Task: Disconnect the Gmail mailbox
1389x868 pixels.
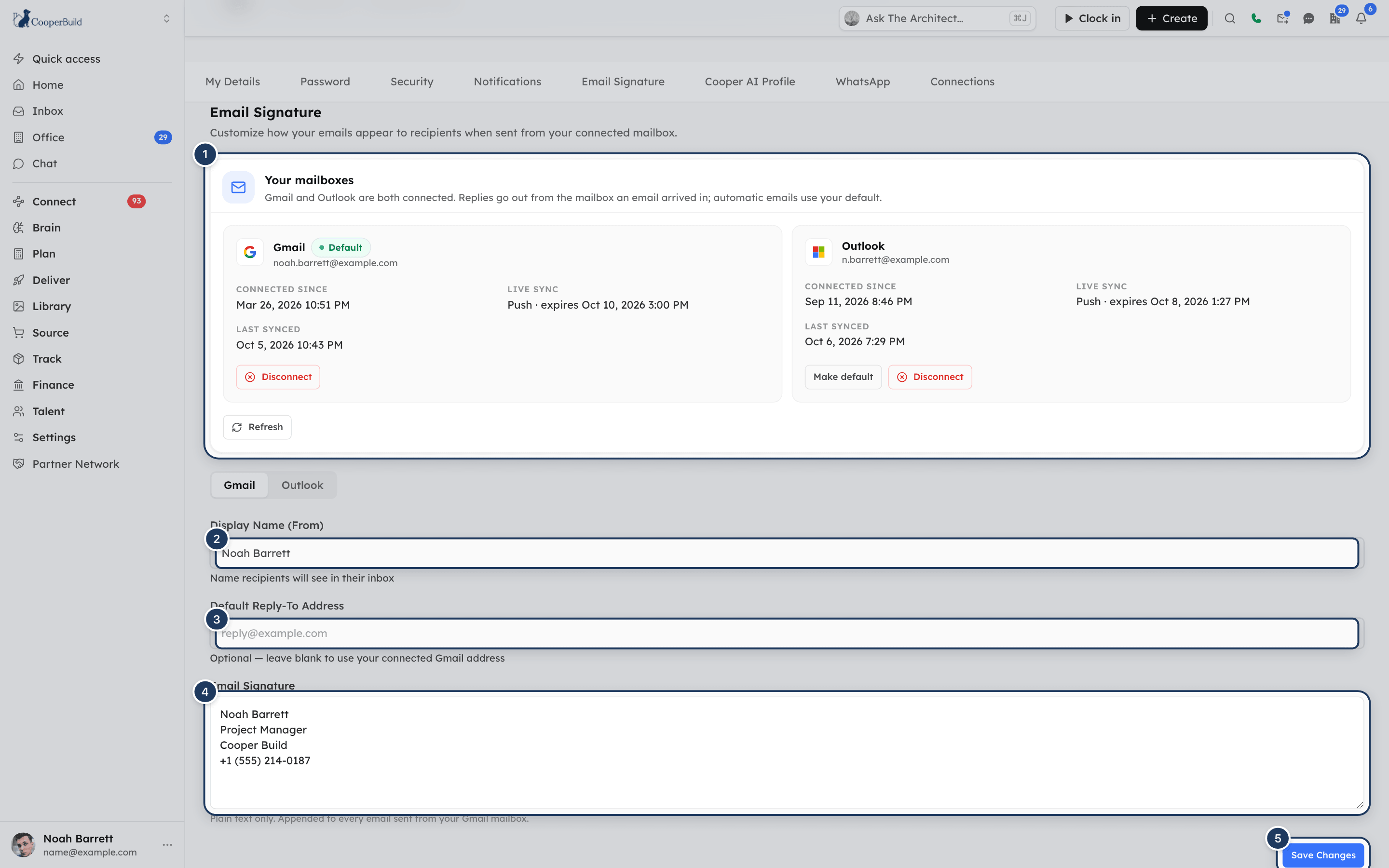Action: click(x=278, y=377)
